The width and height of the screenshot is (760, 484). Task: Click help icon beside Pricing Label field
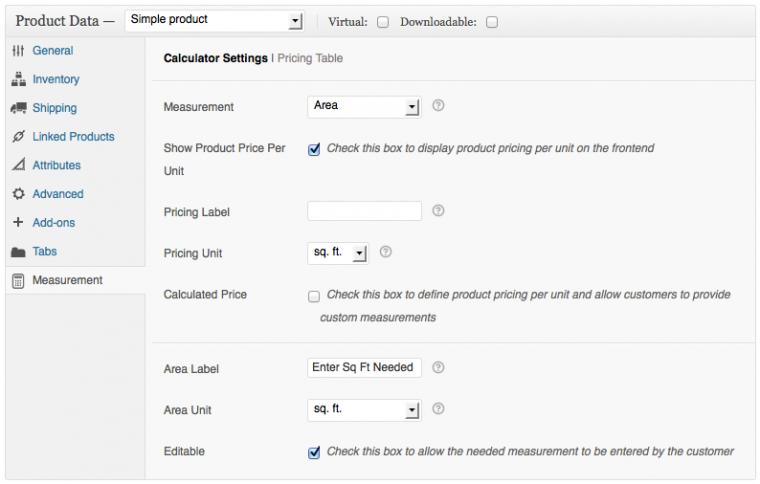(438, 210)
